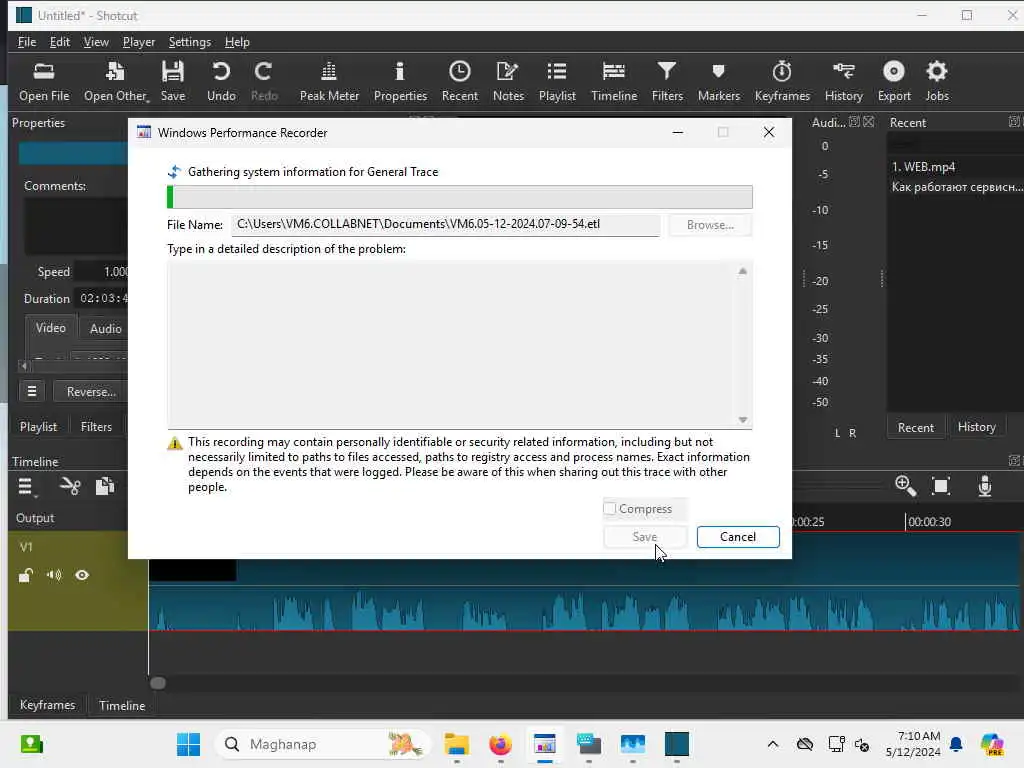Show the Recent panel from toolbar
The image size is (1024, 768).
[460, 81]
